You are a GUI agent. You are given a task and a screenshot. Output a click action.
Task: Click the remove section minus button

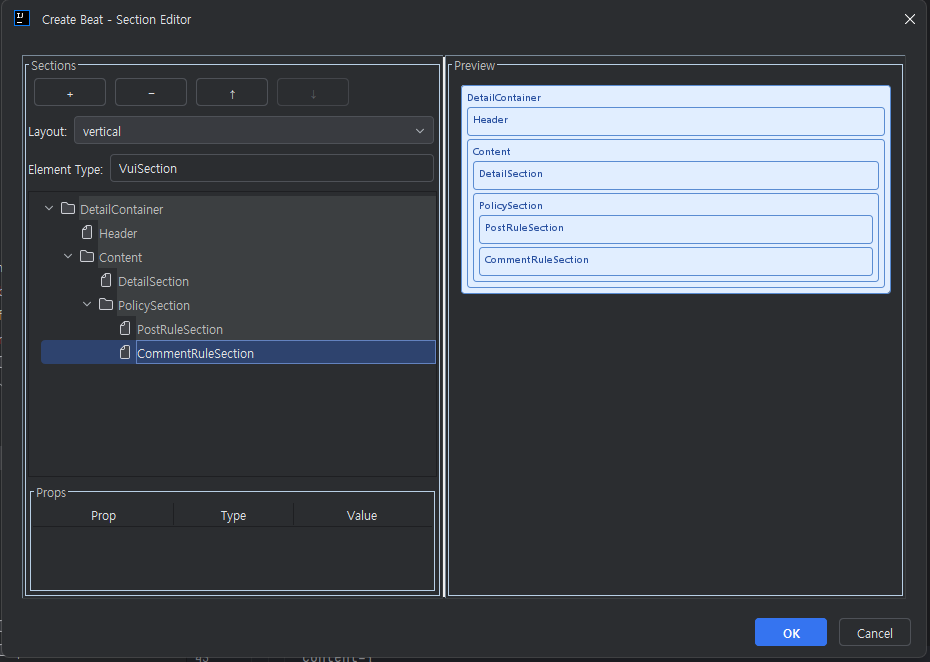click(x=151, y=93)
